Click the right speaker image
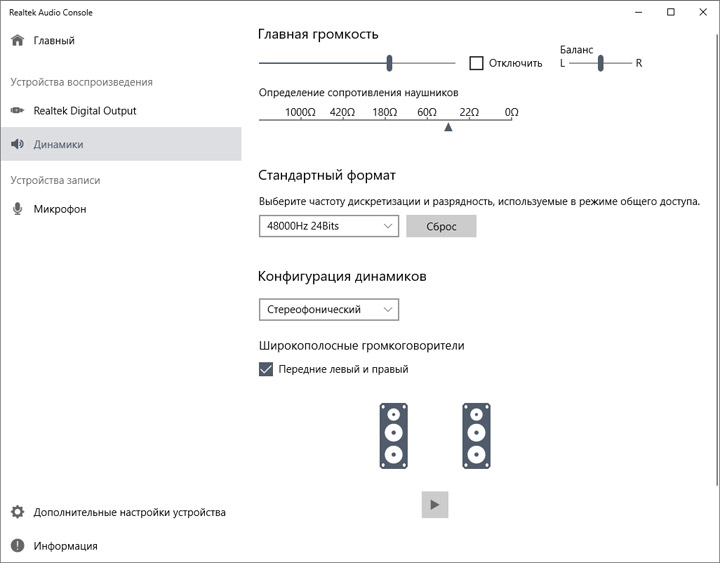The height and width of the screenshot is (563, 720). tap(477, 435)
